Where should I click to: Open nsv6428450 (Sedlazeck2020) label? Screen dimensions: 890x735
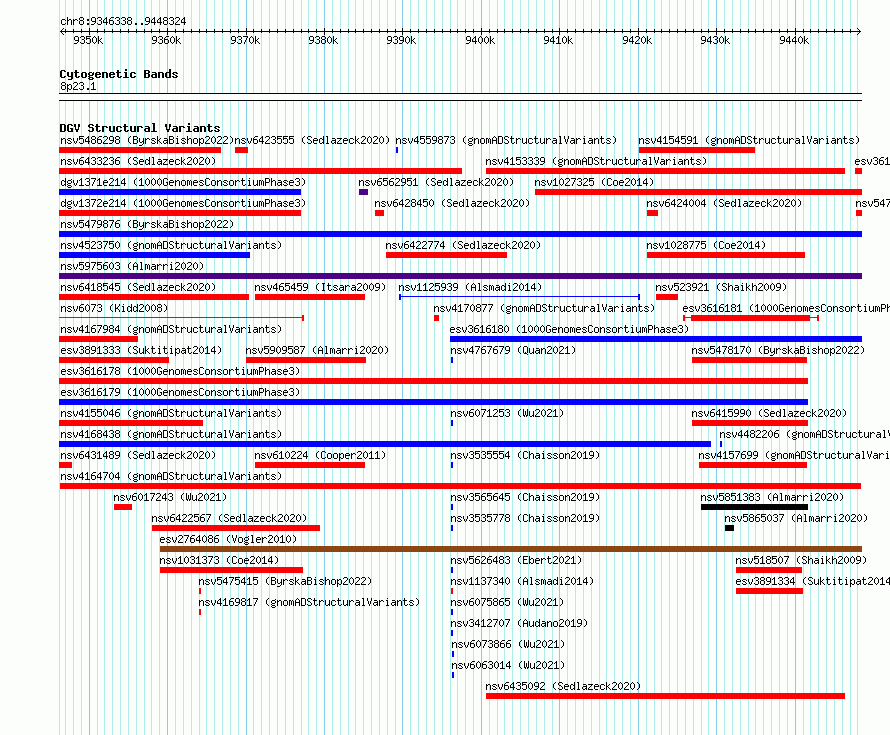(452, 203)
